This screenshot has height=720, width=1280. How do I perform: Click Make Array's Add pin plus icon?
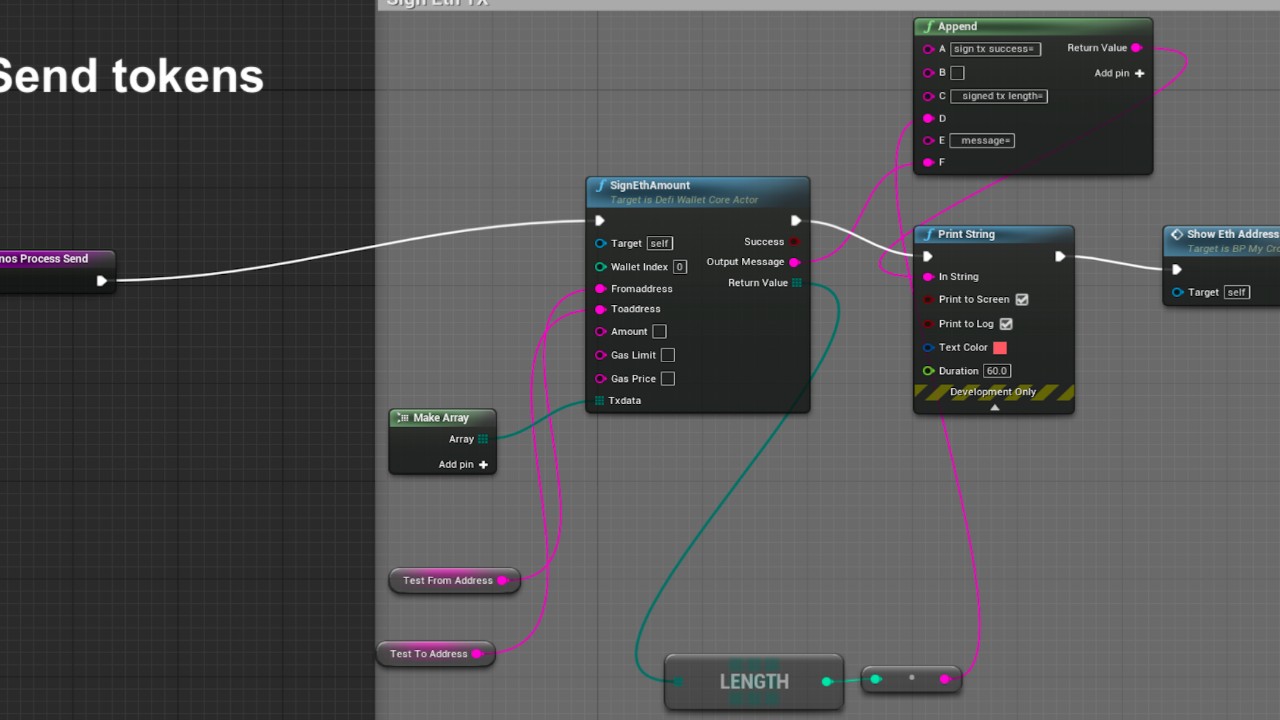(x=483, y=464)
